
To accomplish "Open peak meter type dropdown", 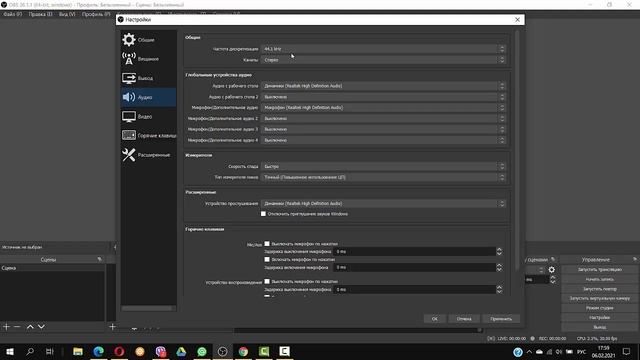I will pyautogui.click(x=383, y=177).
